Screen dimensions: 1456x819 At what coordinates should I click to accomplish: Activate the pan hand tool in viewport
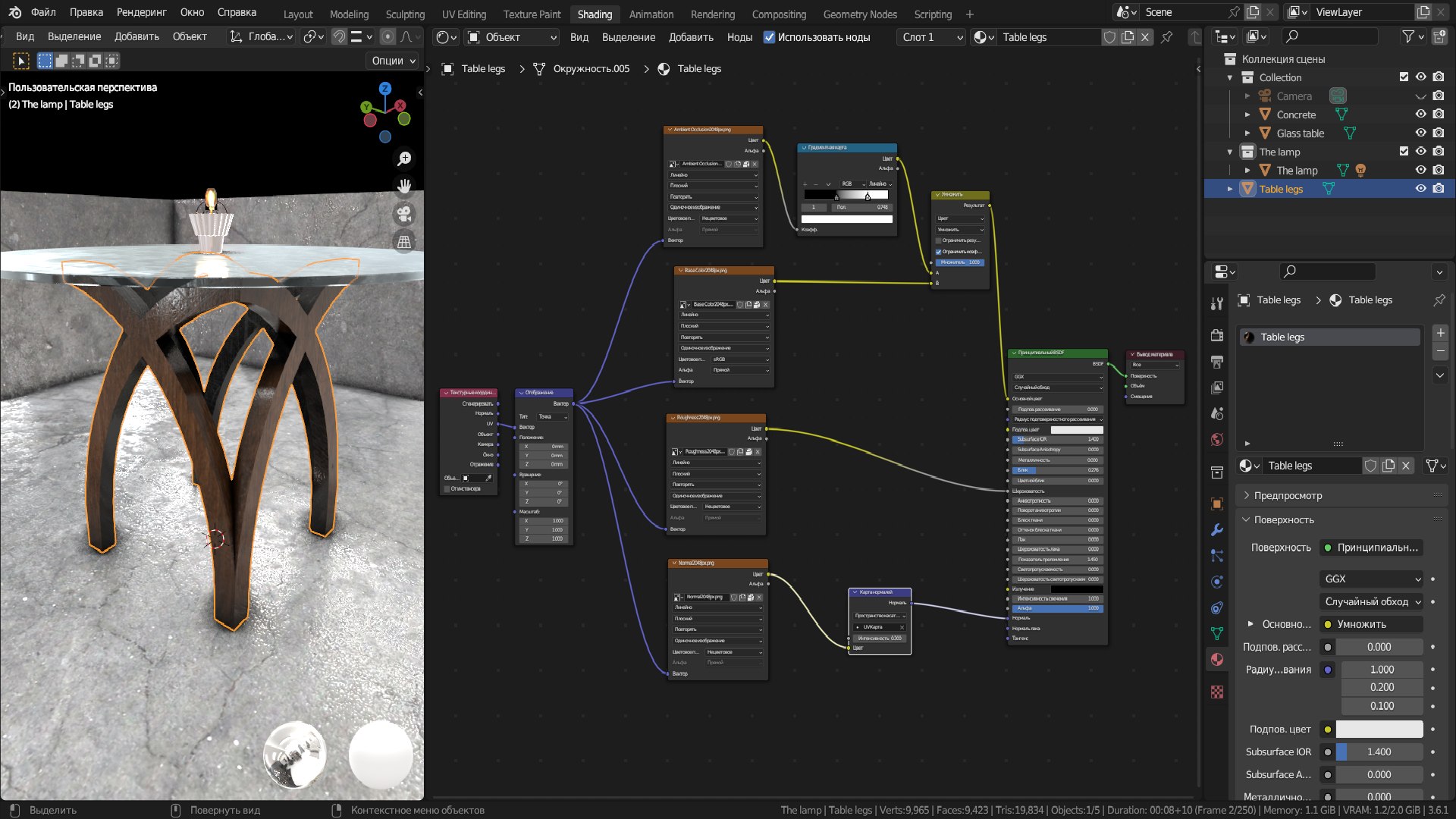404,187
